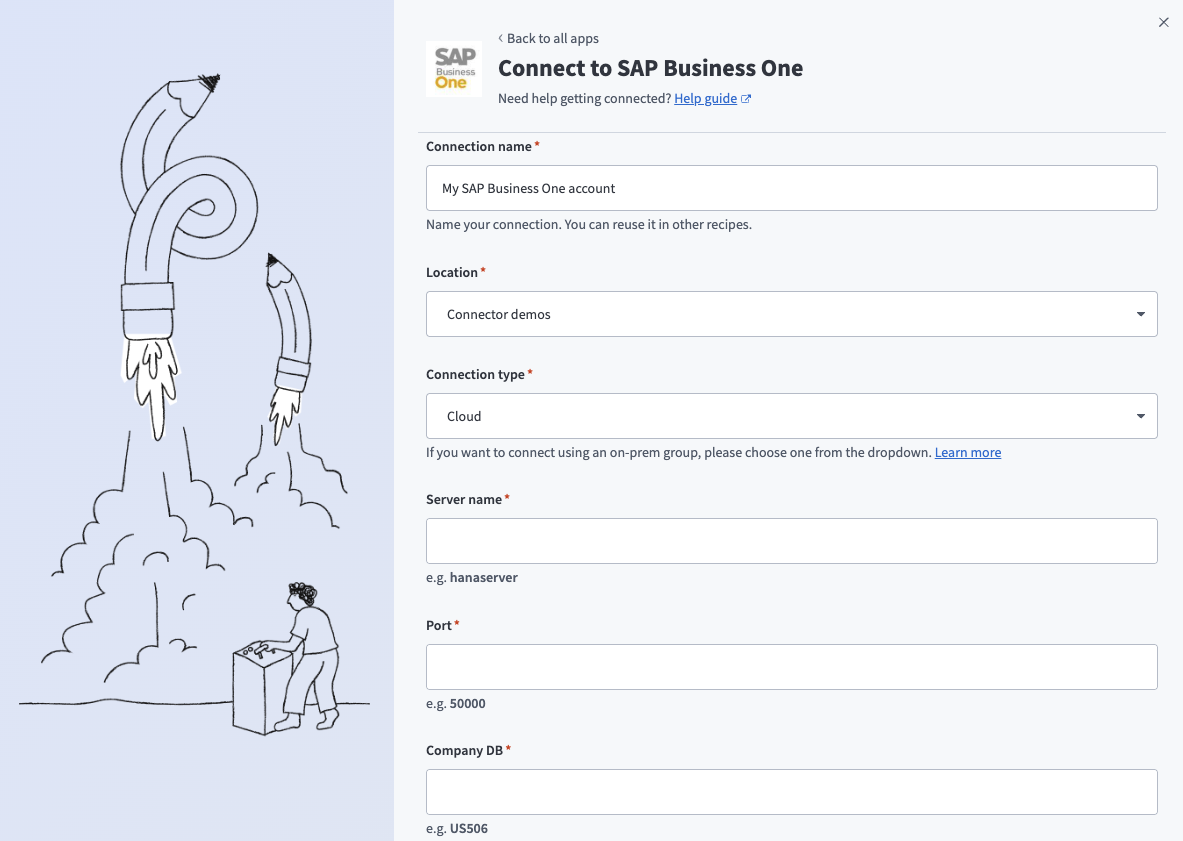Open the Learn more link about on-prem groups
Screen dimensions: 1183x841
click(x=967, y=453)
